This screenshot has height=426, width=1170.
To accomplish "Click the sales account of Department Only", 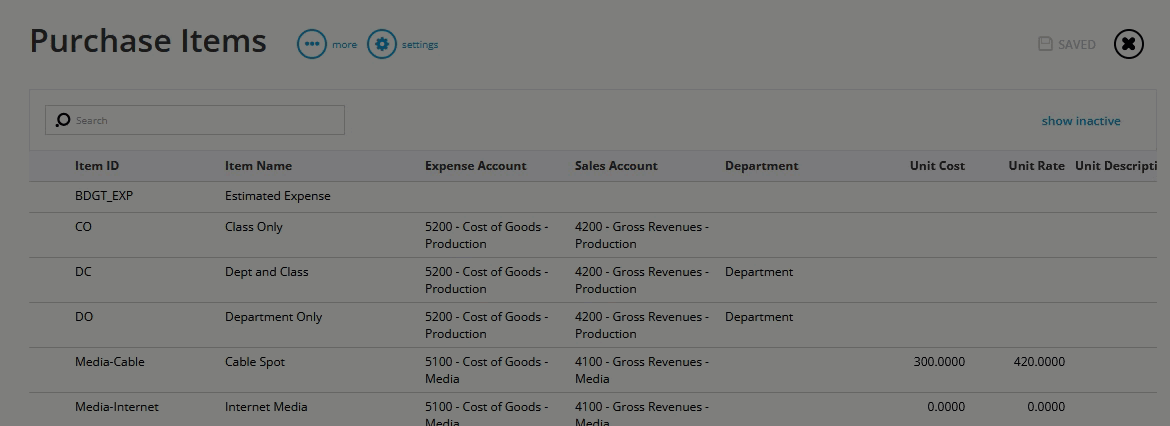I will tap(642, 325).
